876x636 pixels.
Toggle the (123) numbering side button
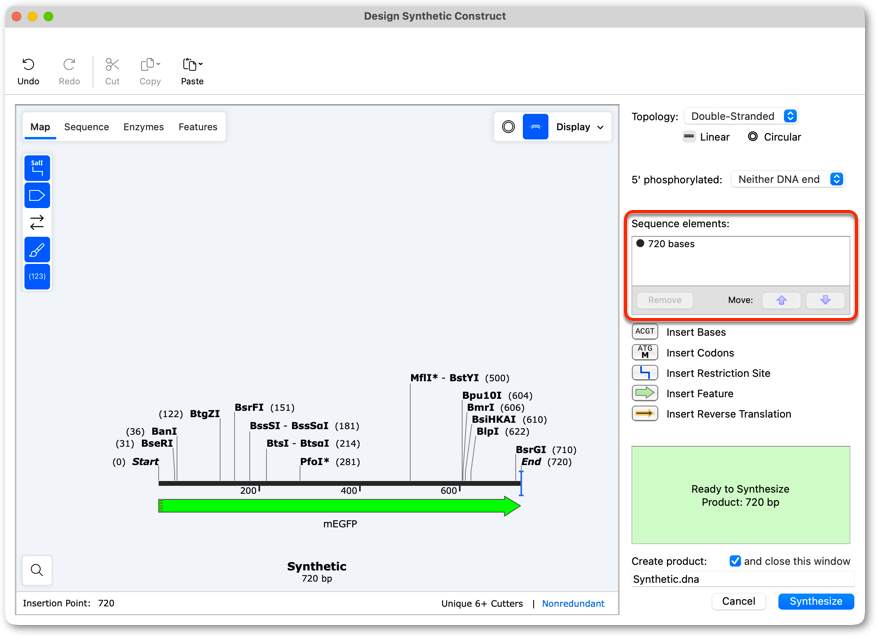tap(37, 277)
